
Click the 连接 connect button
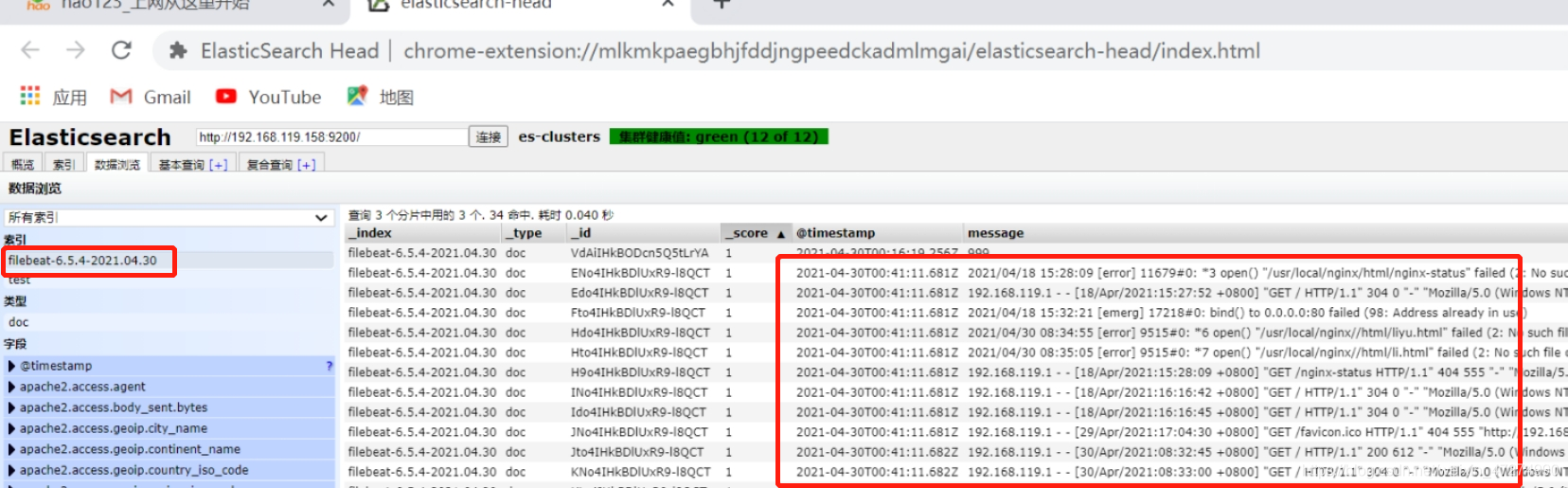pos(489,137)
